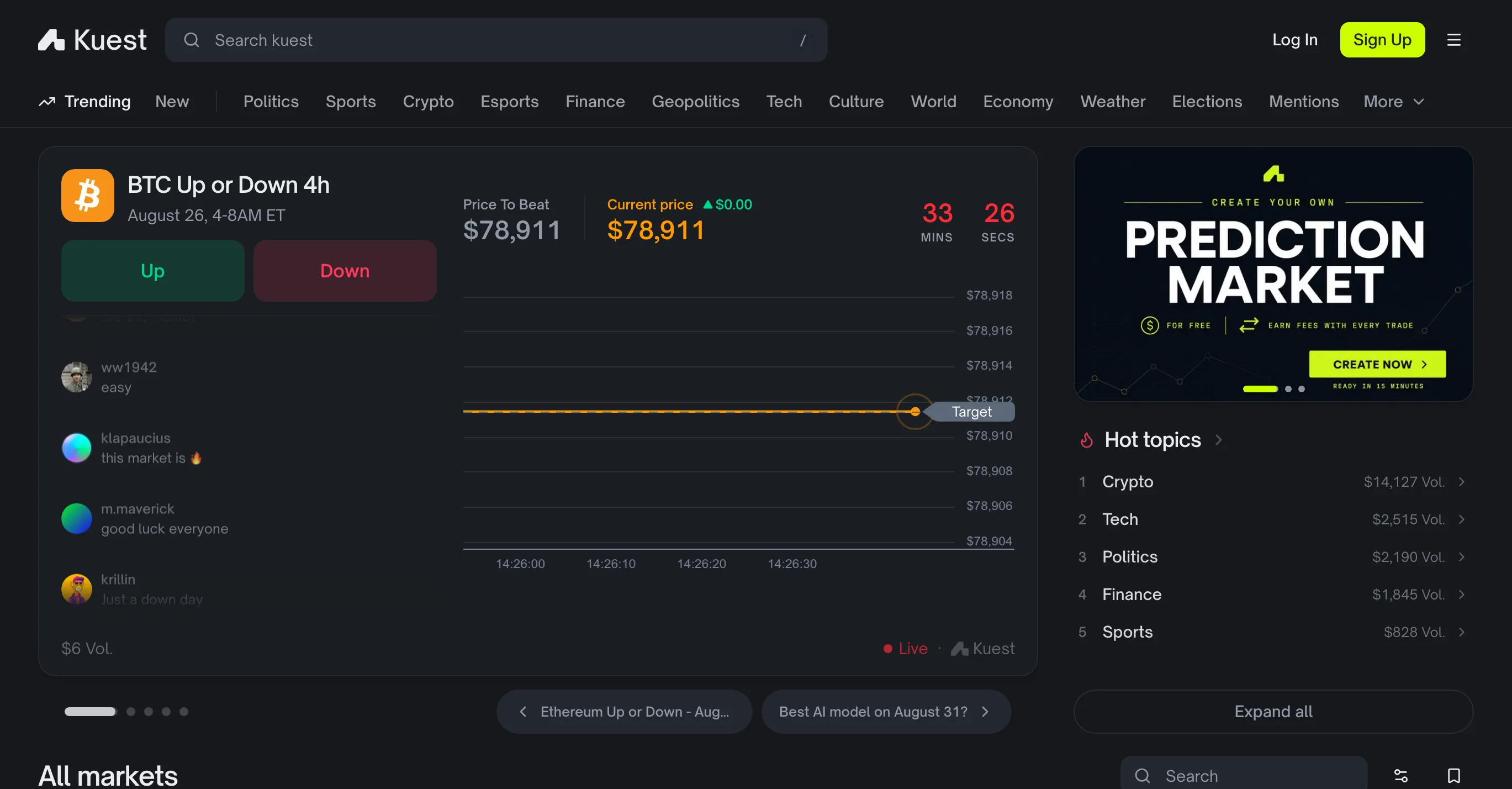Select first featured market carousel indicator
This screenshot has width=1512, height=789.
pos(91,712)
